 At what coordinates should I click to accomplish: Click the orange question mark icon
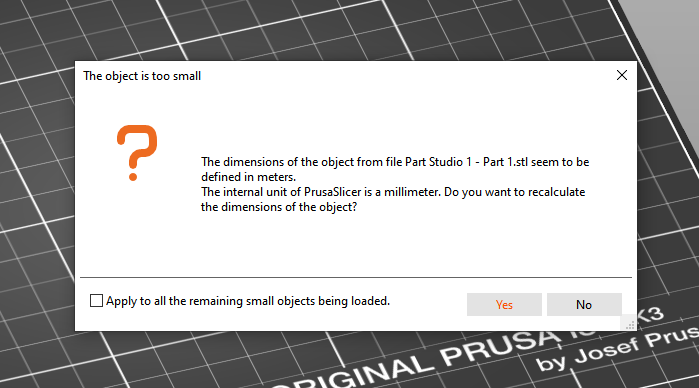click(x=137, y=153)
